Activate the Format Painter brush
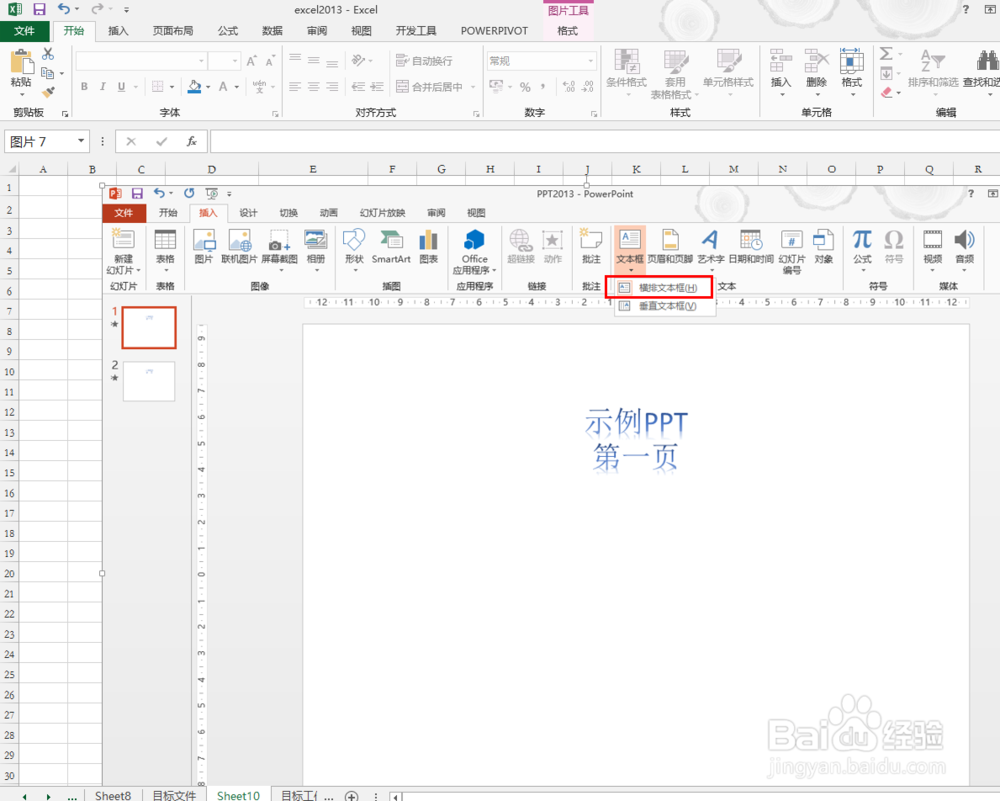The width and height of the screenshot is (1000, 801). tap(48, 92)
